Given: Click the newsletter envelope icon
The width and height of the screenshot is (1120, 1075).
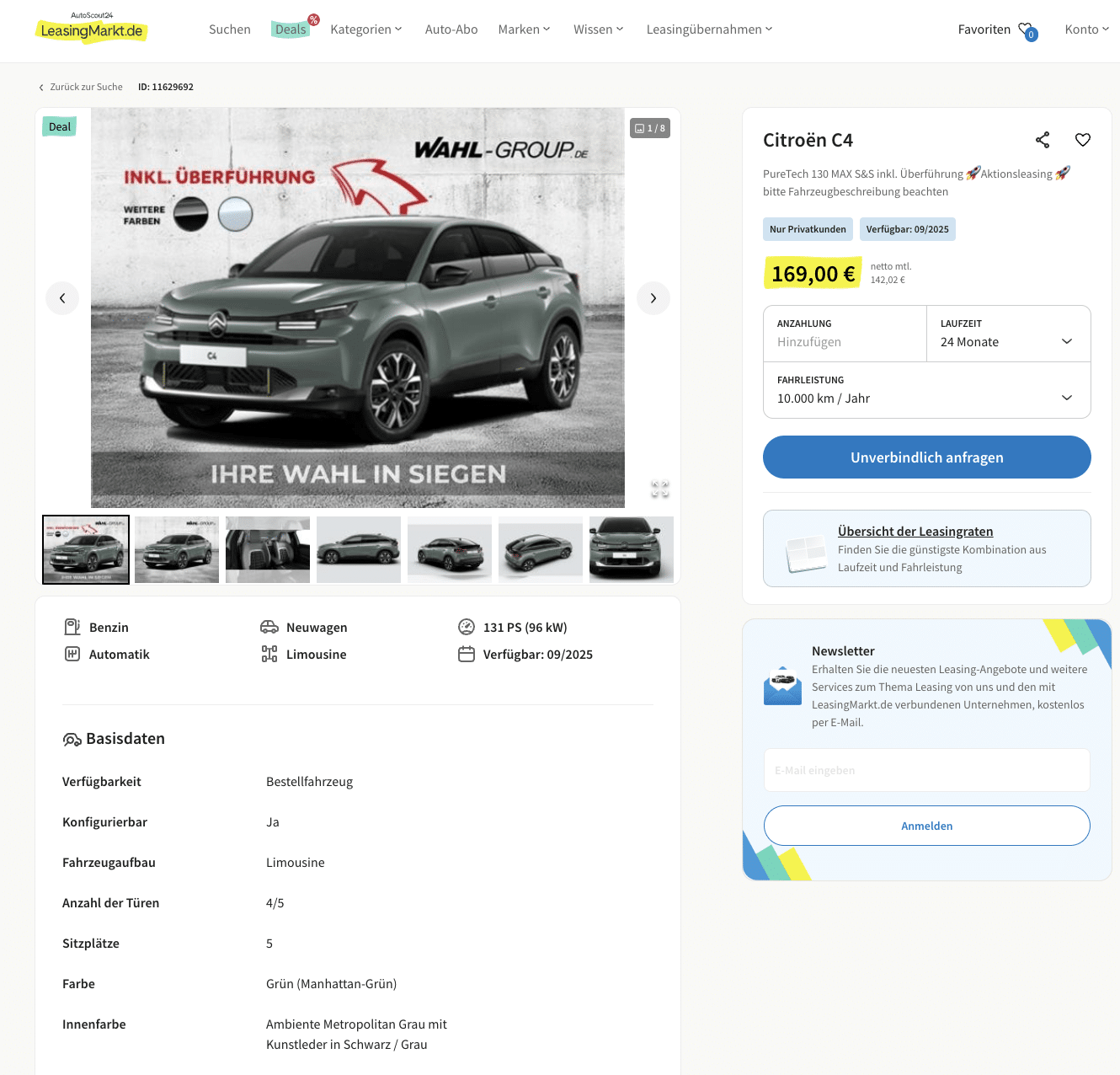Looking at the screenshot, I should click(782, 686).
